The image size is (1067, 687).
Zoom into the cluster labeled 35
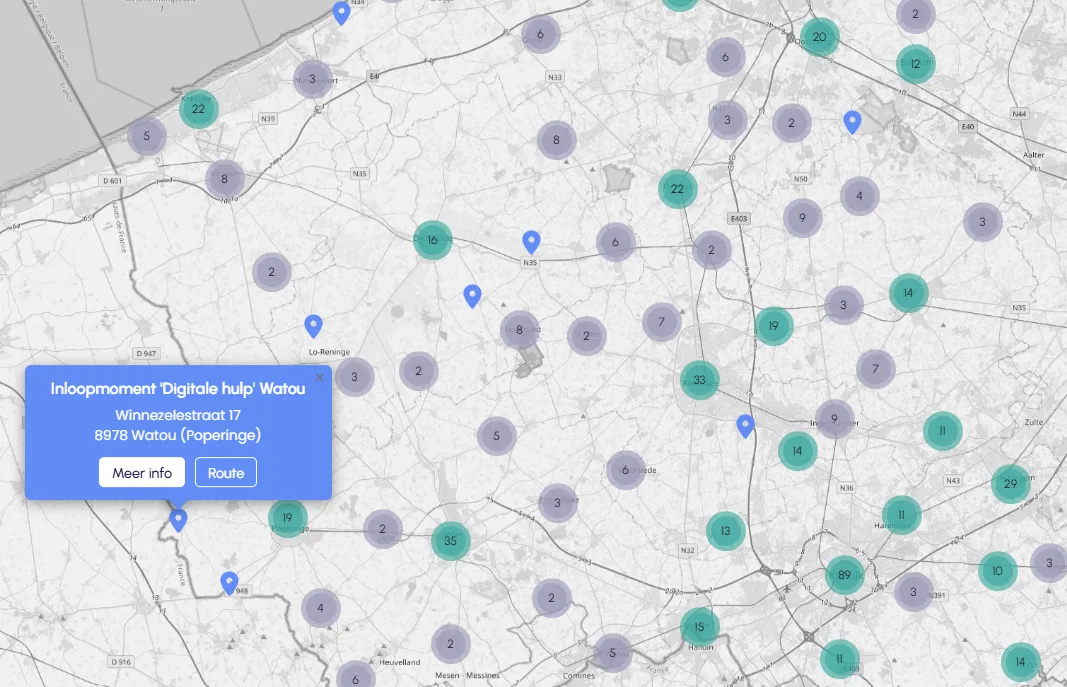pos(450,541)
